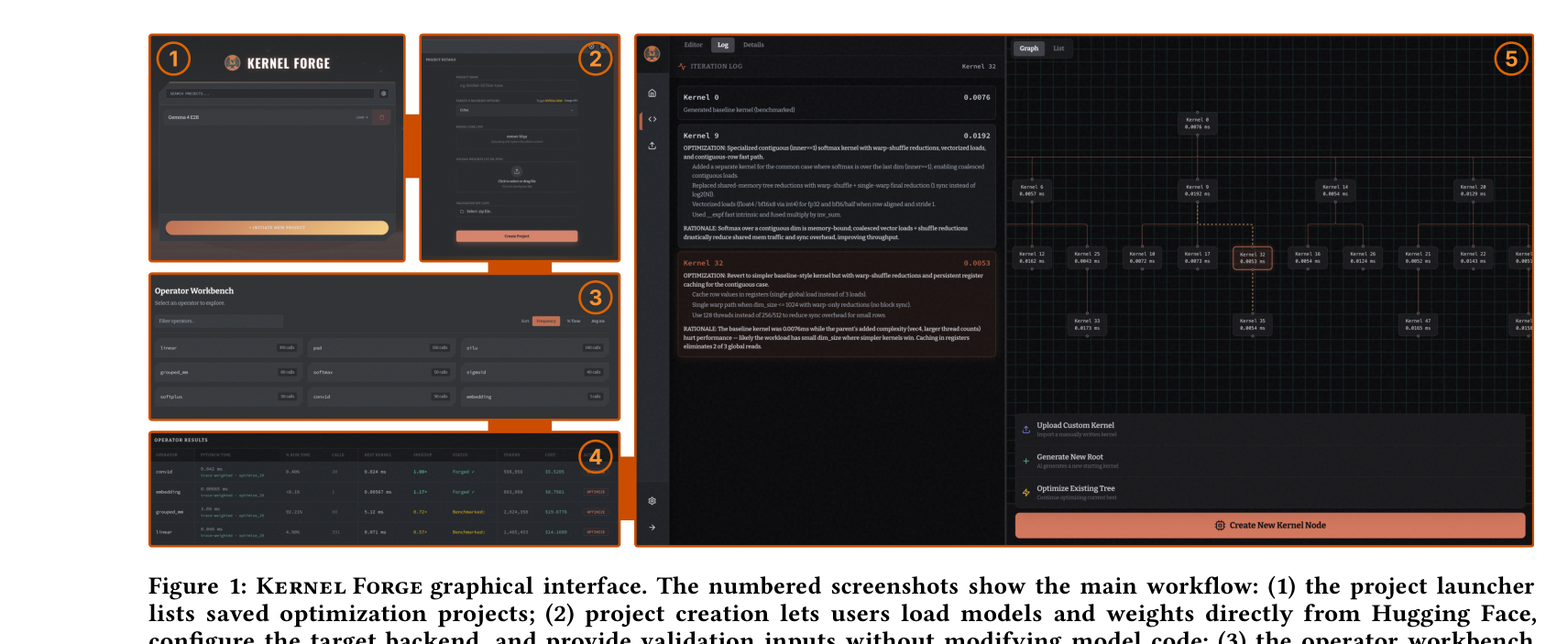Select the Kernel 20 node in graph
1568x644 pixels.
click(1473, 190)
